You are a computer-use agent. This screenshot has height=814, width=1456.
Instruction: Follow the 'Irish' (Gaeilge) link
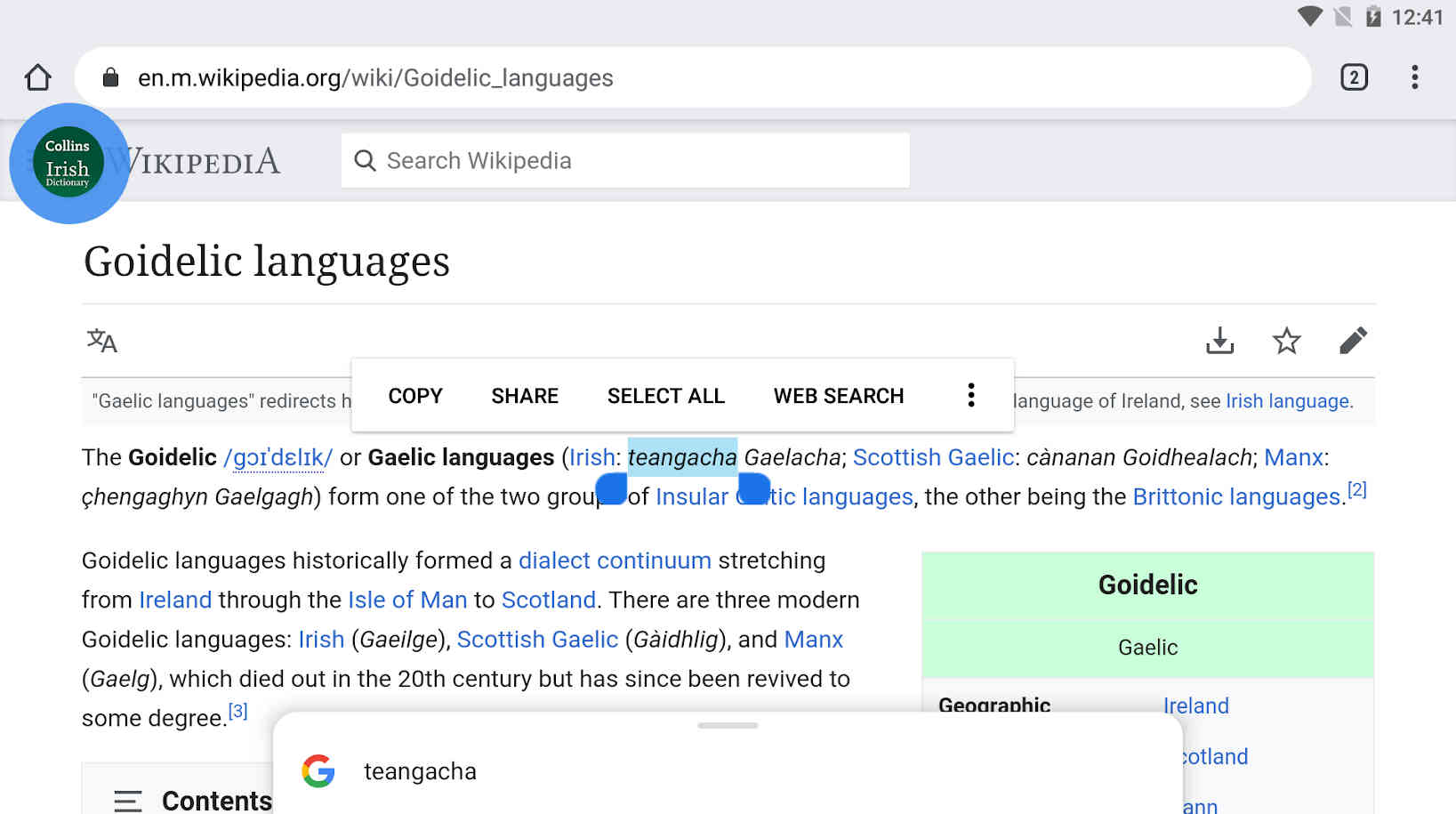click(321, 640)
